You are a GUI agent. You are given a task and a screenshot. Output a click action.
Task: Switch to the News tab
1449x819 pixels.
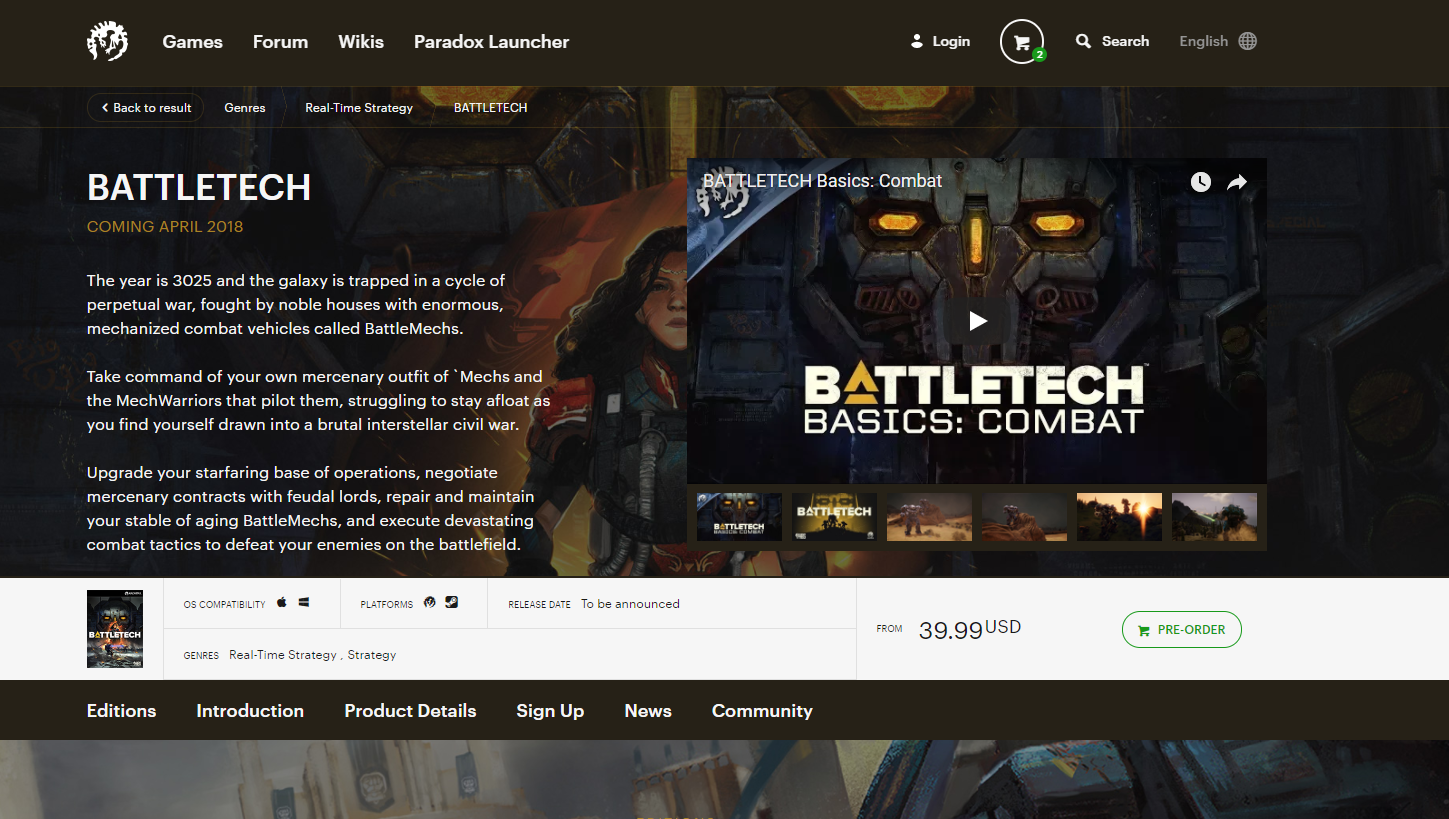point(648,711)
